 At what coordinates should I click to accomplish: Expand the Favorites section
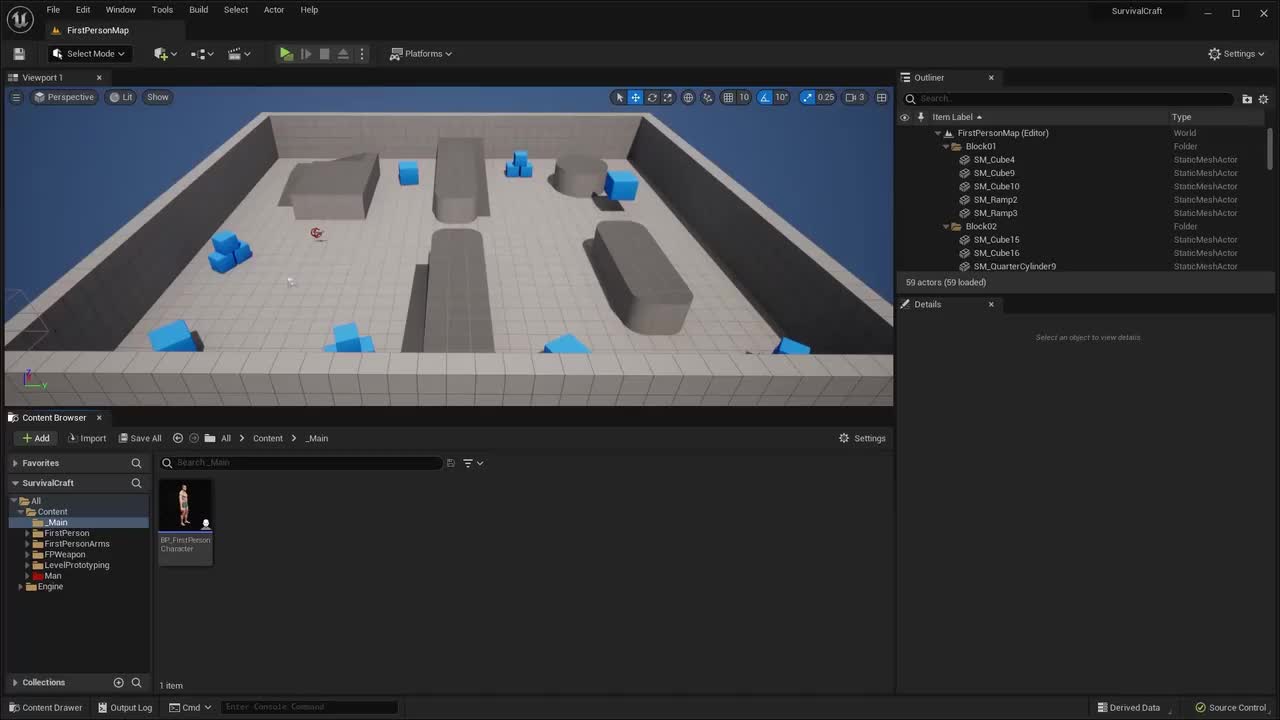pos(15,463)
